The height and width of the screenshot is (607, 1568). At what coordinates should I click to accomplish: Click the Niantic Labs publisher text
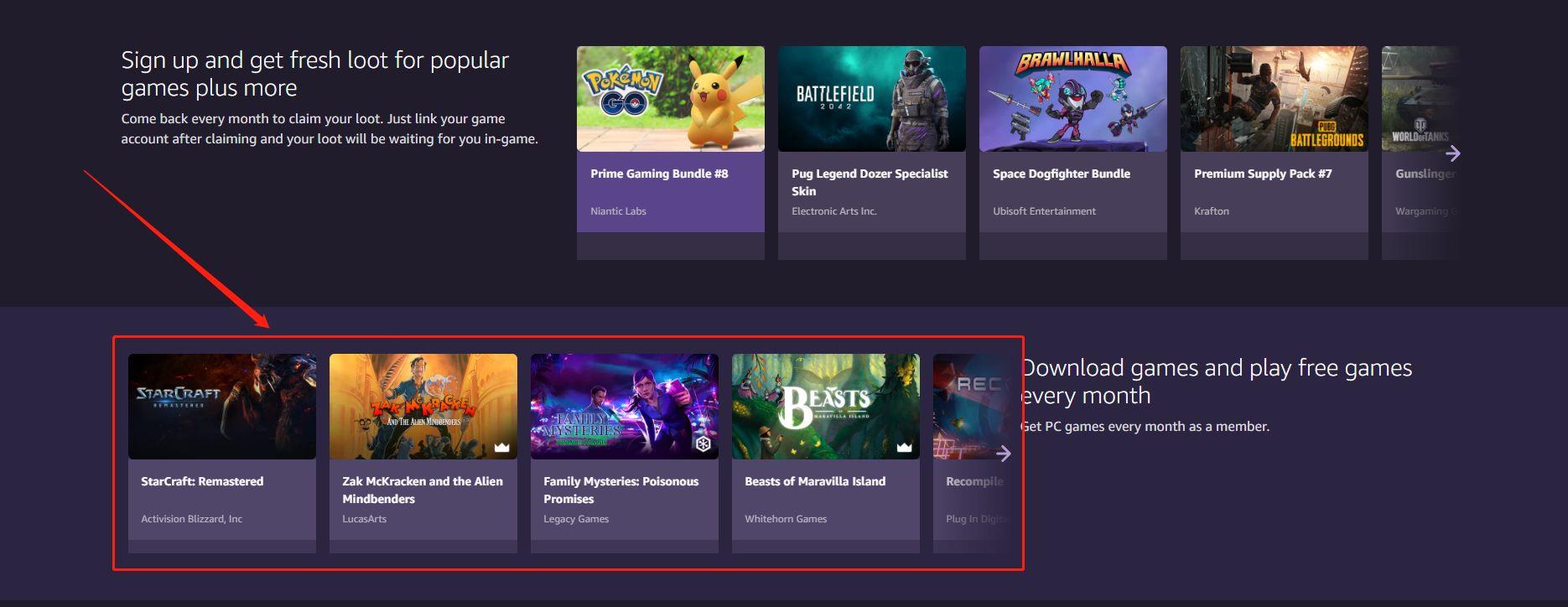618,211
